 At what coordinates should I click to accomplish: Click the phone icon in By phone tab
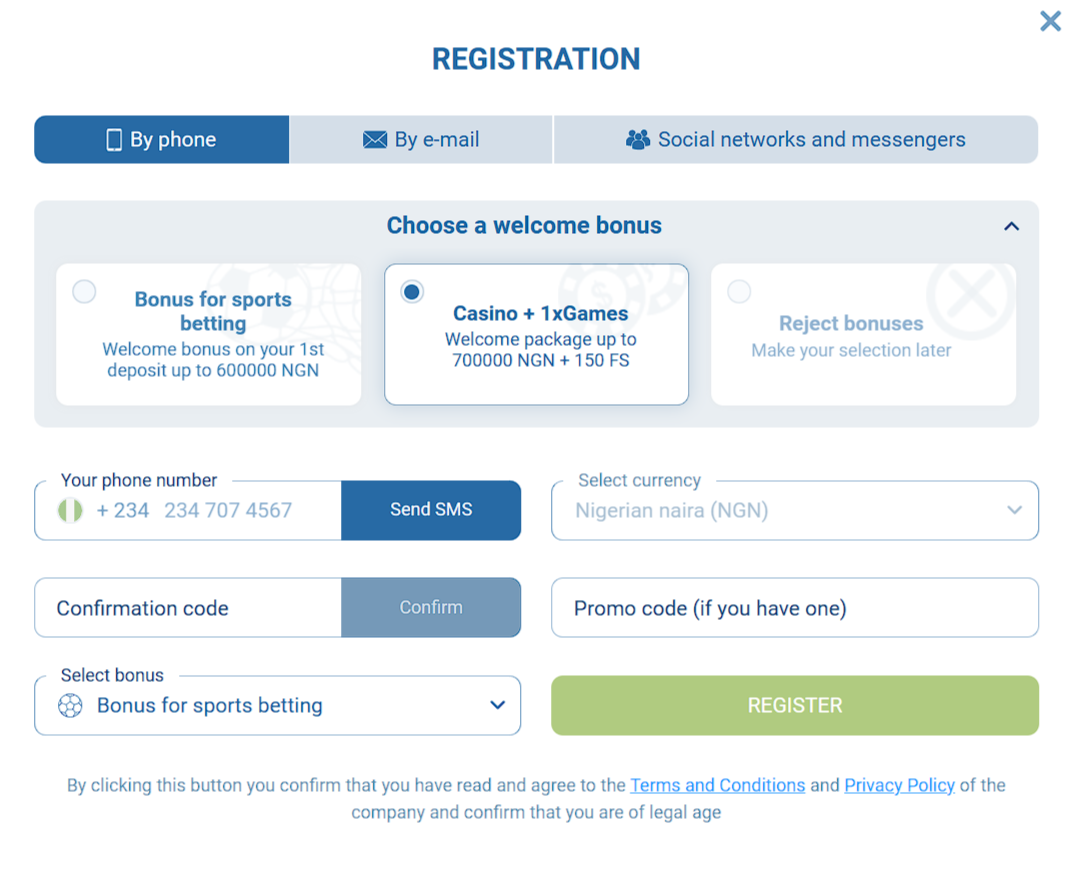pos(114,140)
